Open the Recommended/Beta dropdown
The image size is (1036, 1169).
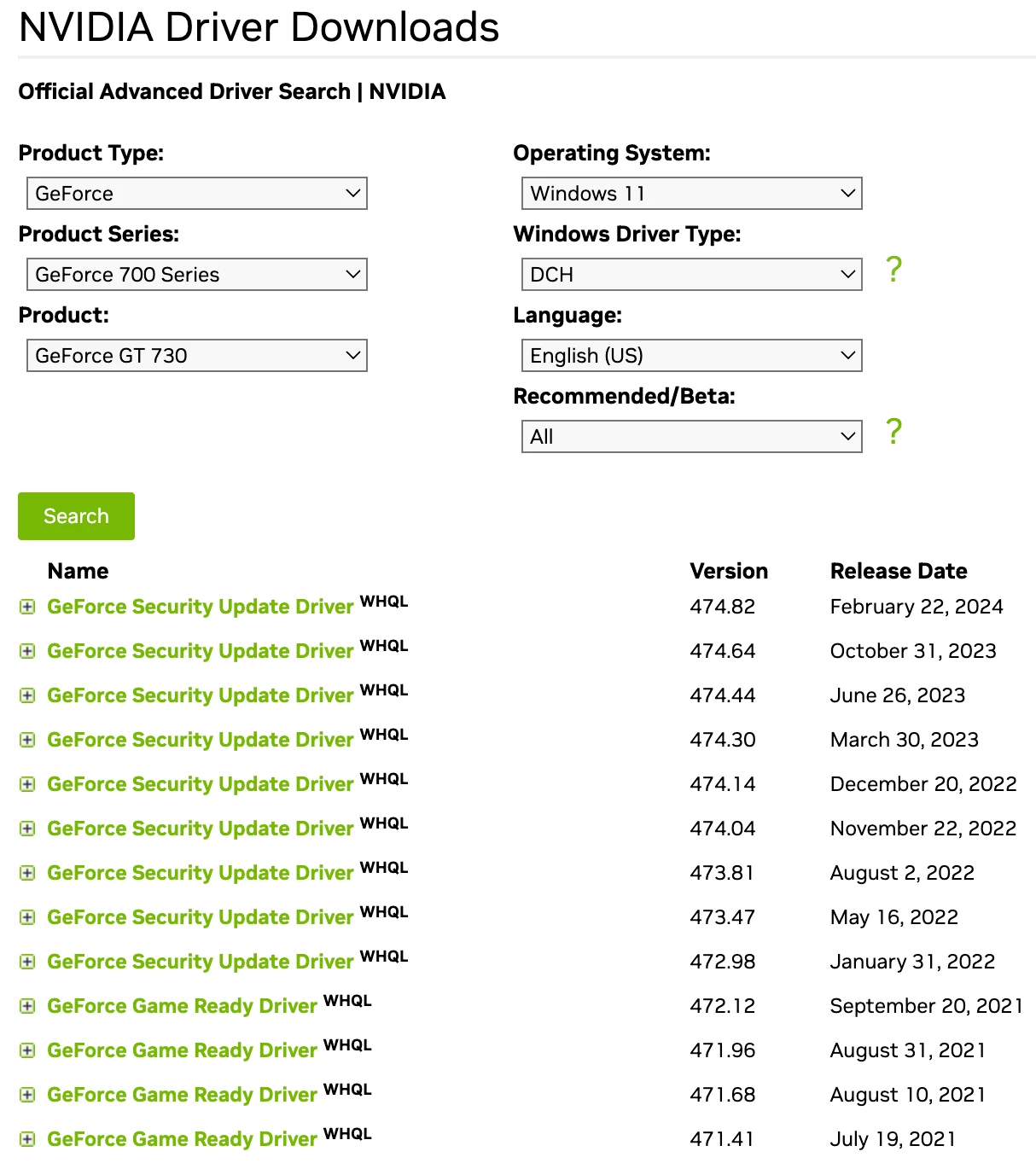pyautogui.click(x=692, y=437)
